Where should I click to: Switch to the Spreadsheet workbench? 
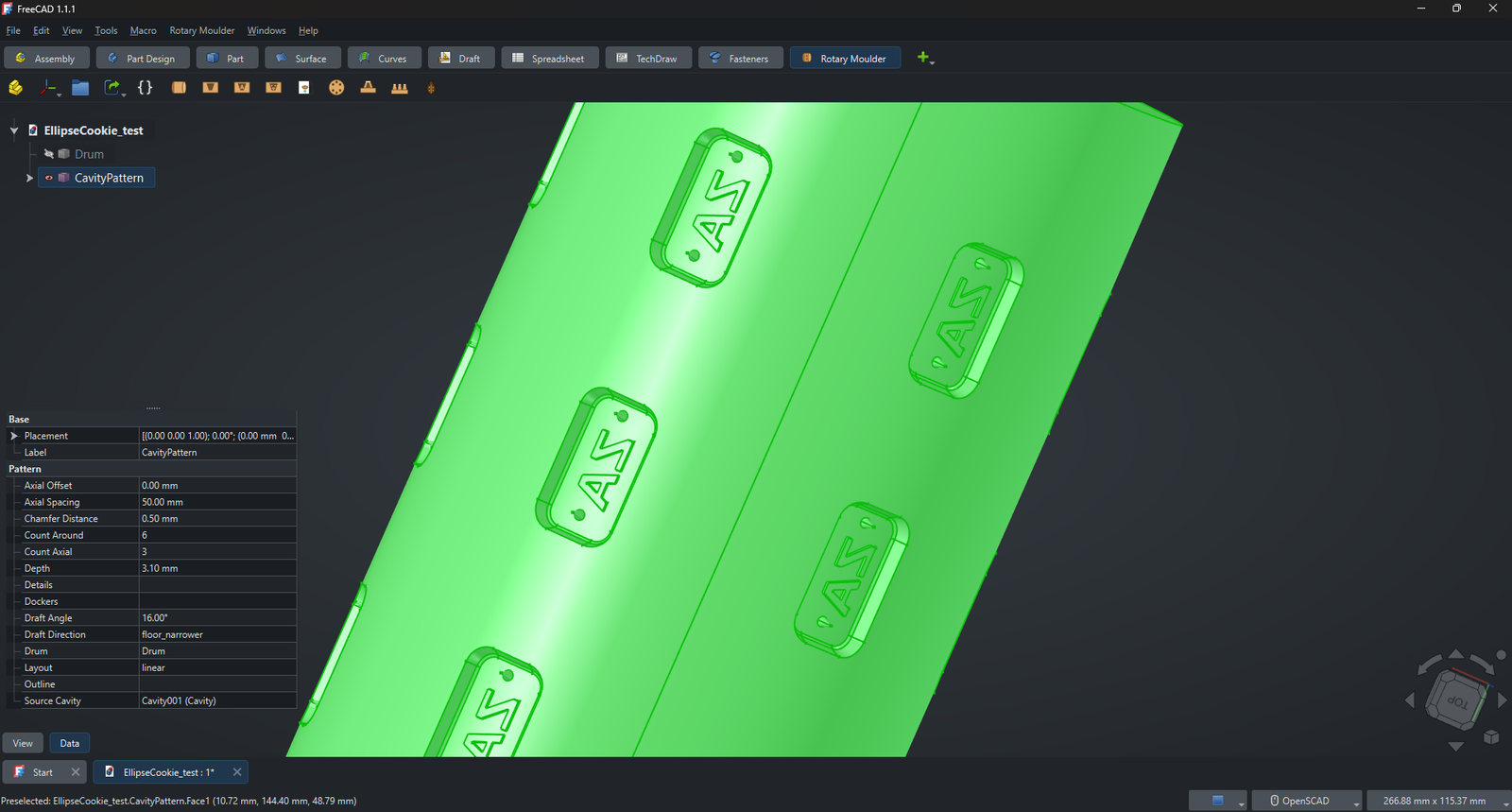550,58
